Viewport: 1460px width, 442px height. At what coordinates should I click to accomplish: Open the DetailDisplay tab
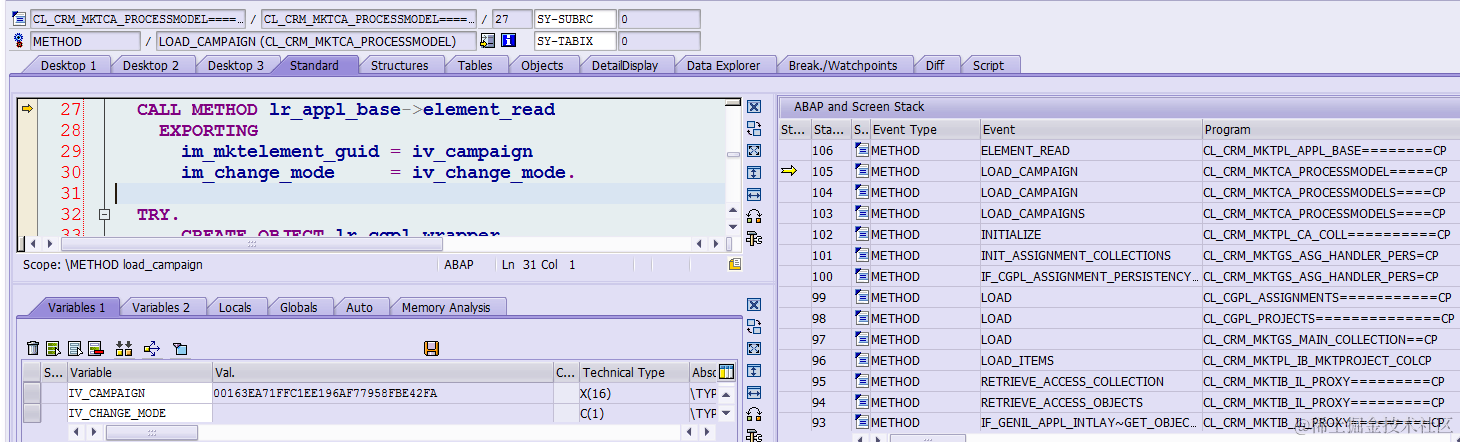[625, 65]
